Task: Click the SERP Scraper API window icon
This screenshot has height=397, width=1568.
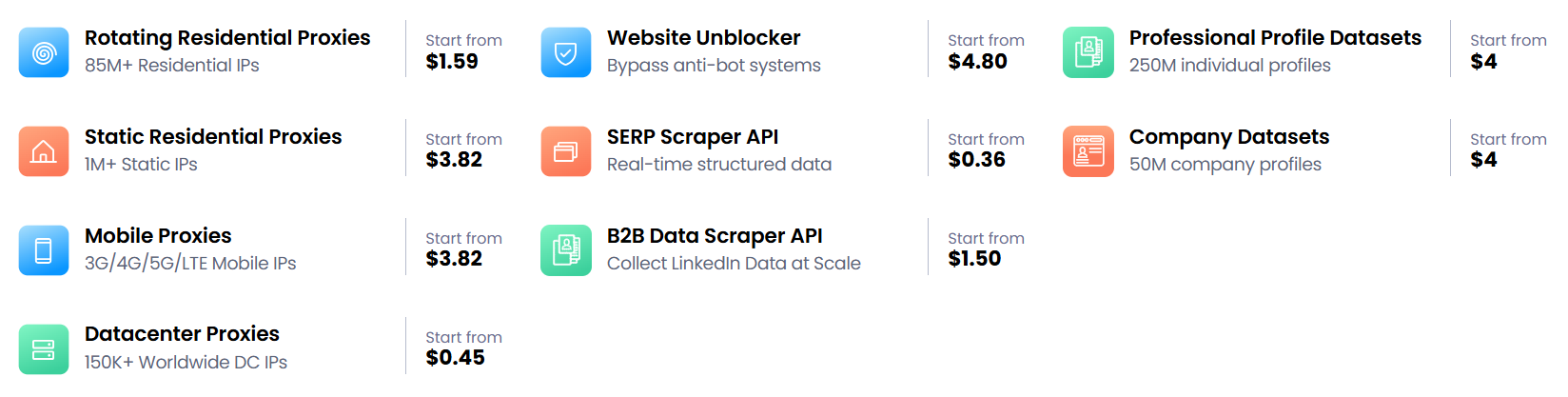Action: pos(566,151)
